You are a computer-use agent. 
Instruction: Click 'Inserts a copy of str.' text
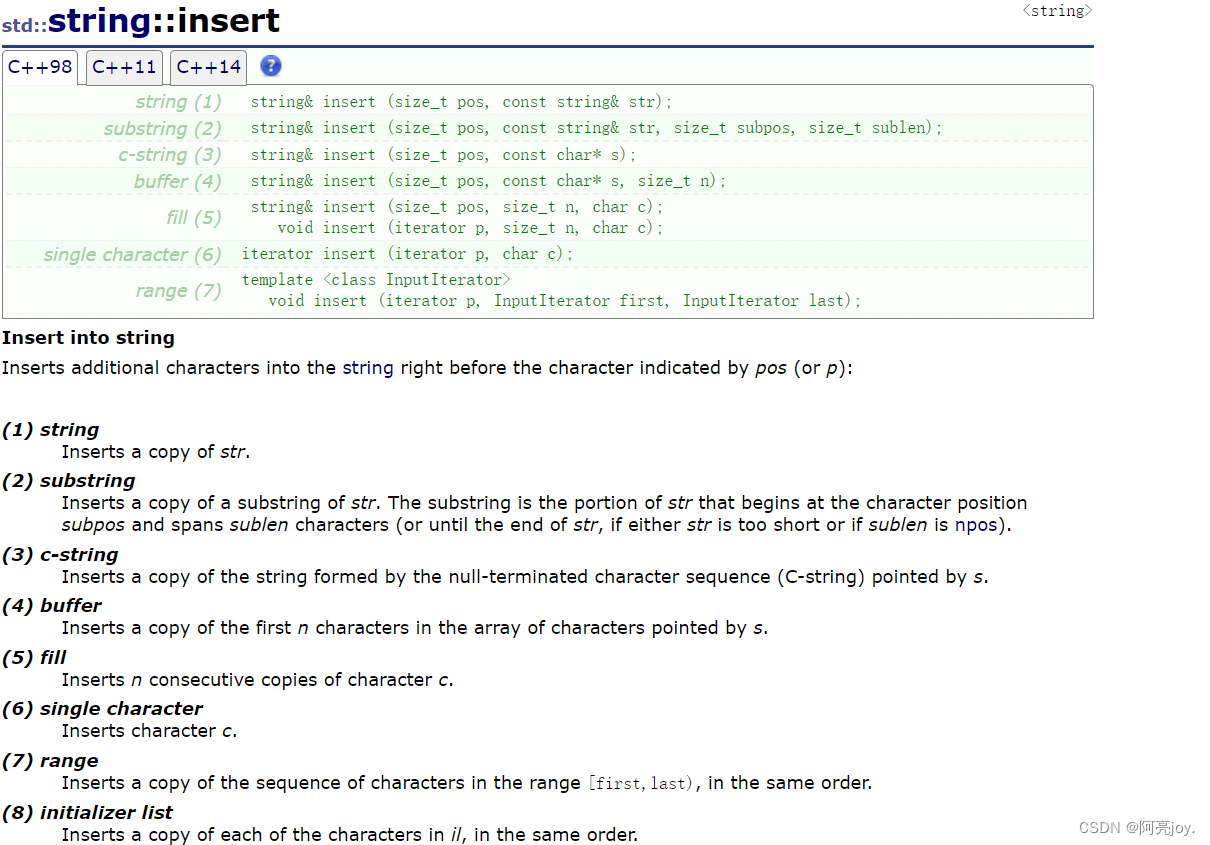[x=156, y=452]
